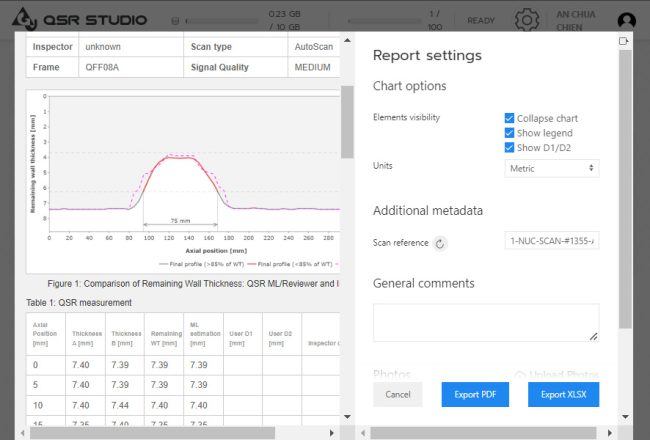Open the user profile avatar icon
The width and height of the screenshot is (650, 440).
pos(626,20)
